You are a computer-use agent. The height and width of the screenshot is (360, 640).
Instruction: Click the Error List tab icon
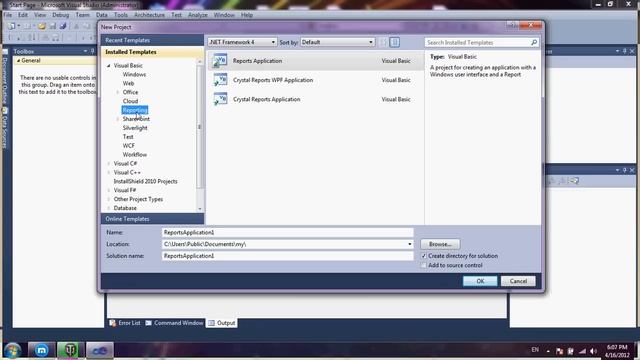tap(112, 323)
